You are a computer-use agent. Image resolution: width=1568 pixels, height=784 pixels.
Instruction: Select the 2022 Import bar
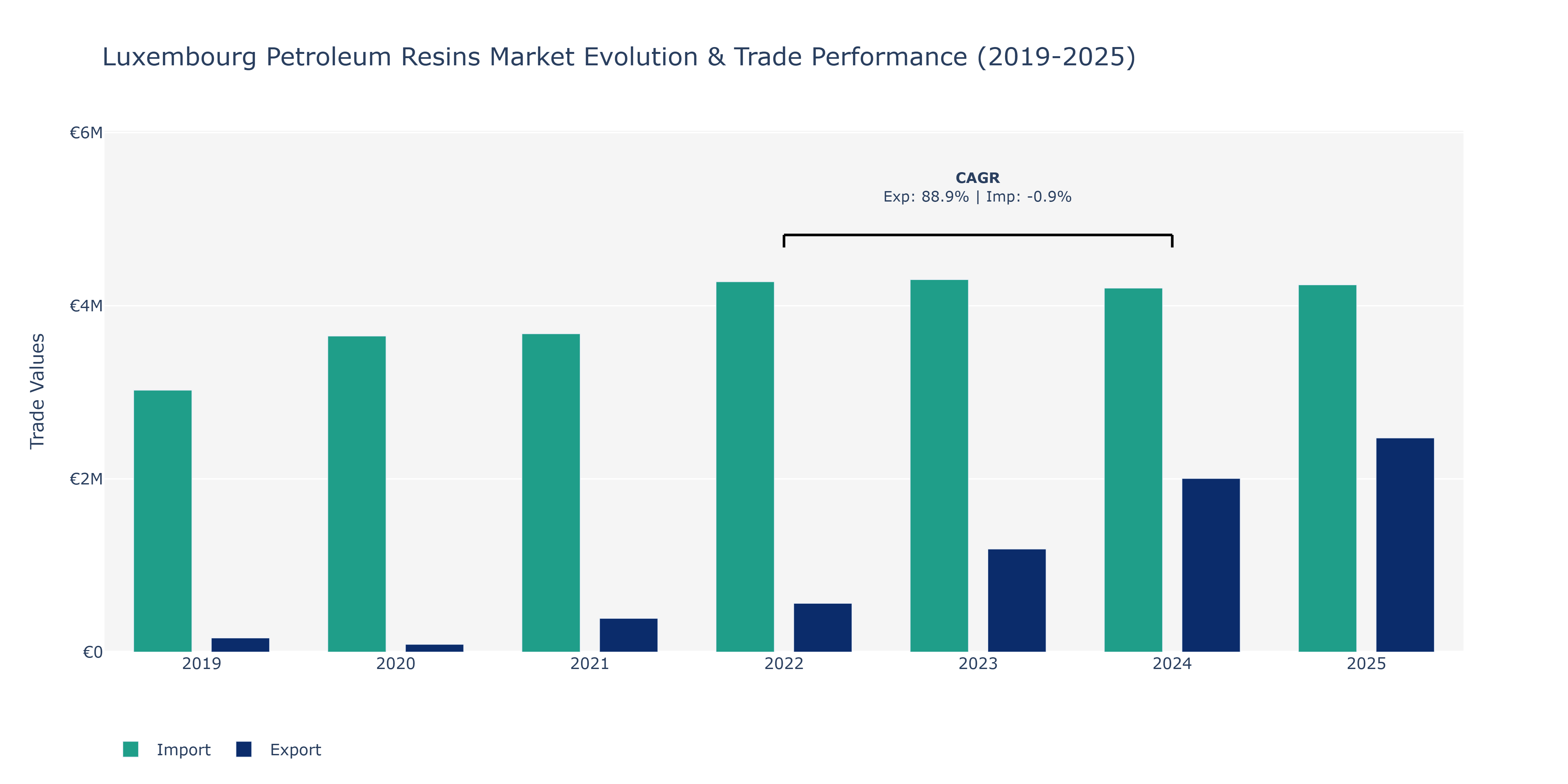pos(745,467)
